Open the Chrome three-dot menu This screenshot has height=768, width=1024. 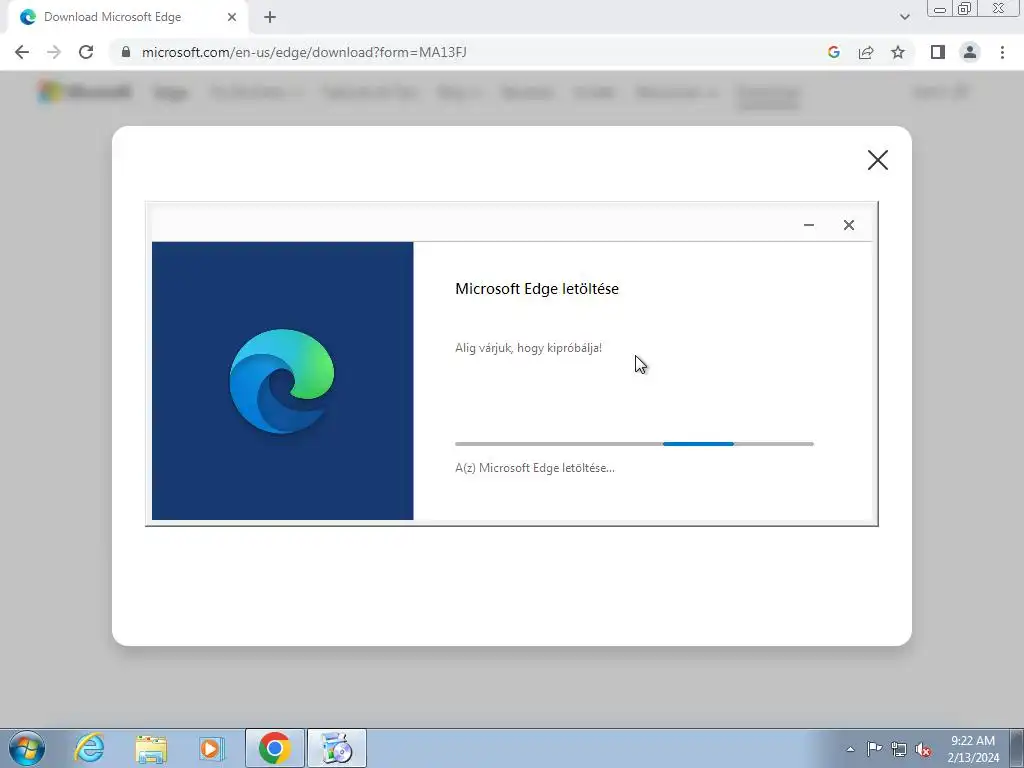(x=1002, y=52)
